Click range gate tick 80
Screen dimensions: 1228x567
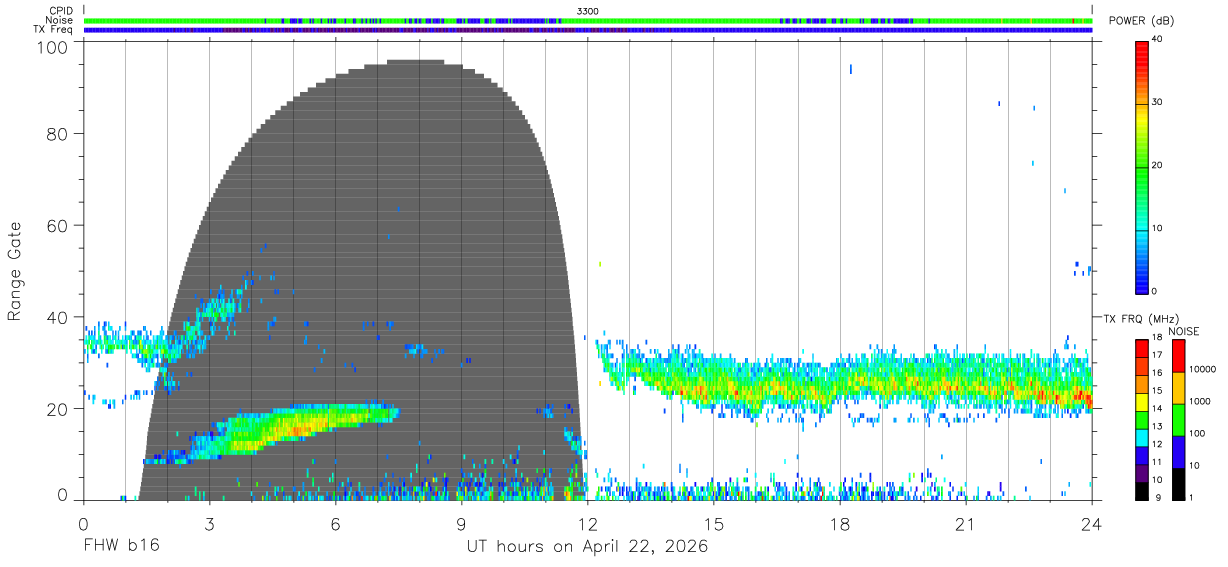(x=59, y=134)
